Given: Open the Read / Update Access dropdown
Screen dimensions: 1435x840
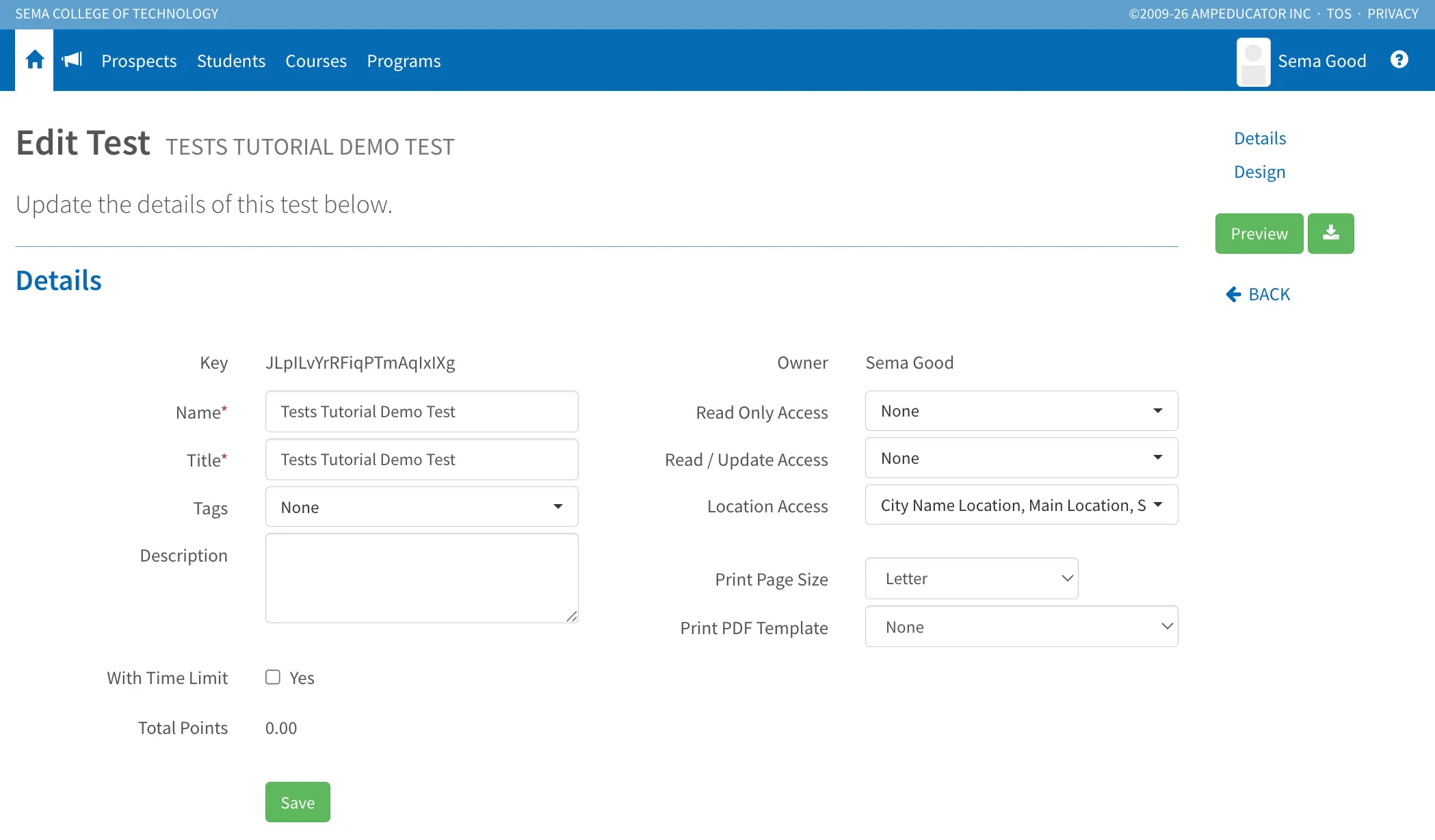Looking at the screenshot, I should [x=1021, y=458].
